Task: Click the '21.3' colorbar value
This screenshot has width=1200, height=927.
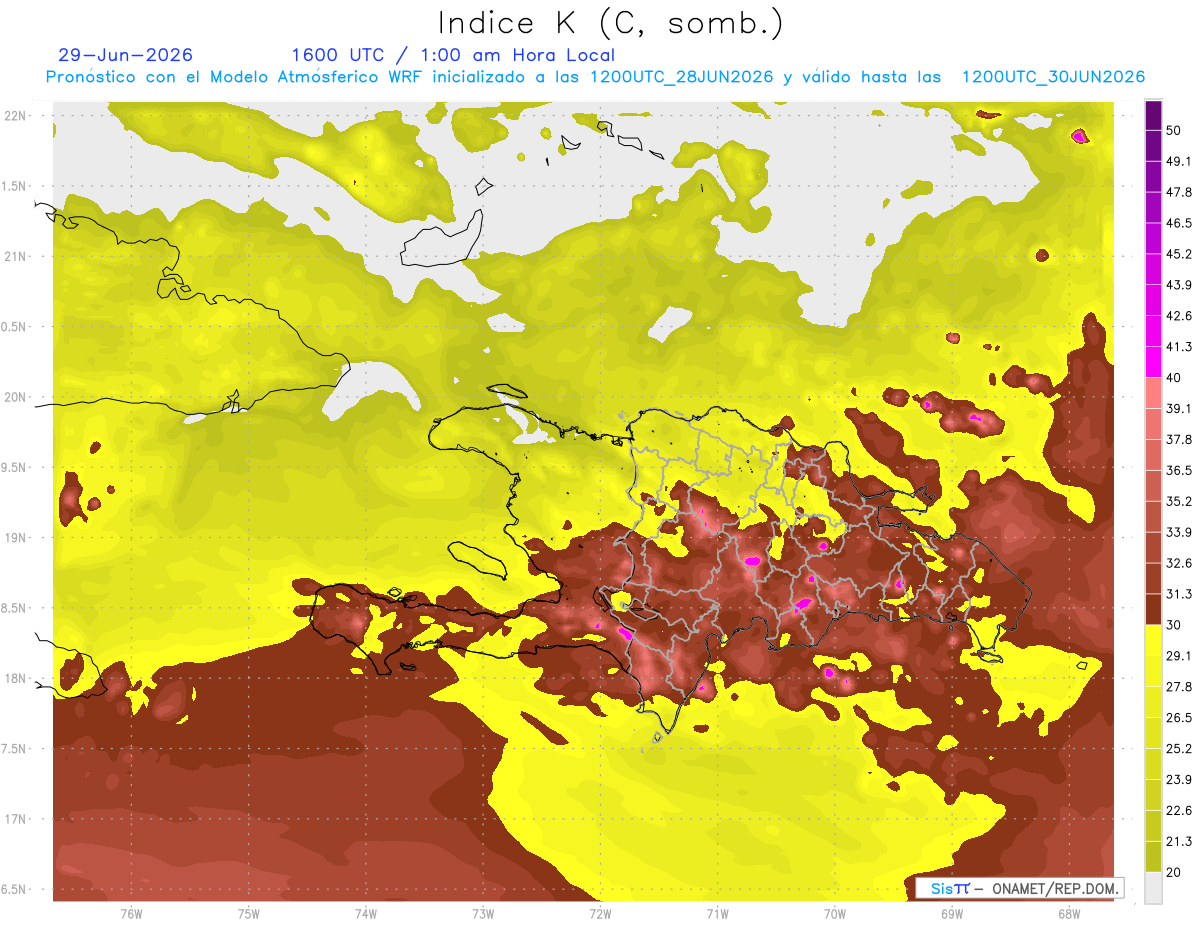Action: coord(1179,841)
